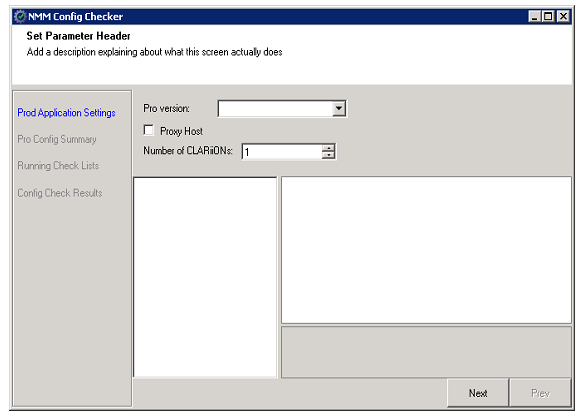Click the NMM Config Checker app icon
Viewport: 580px width, 420px height.
20,16
